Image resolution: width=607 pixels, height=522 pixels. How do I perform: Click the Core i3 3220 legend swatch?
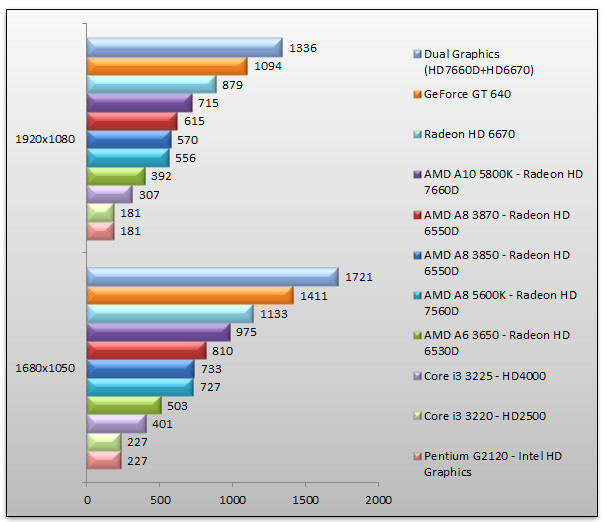(417, 416)
